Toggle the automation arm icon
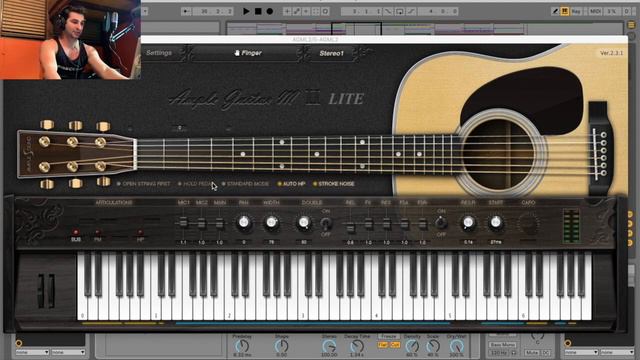 coord(297,11)
